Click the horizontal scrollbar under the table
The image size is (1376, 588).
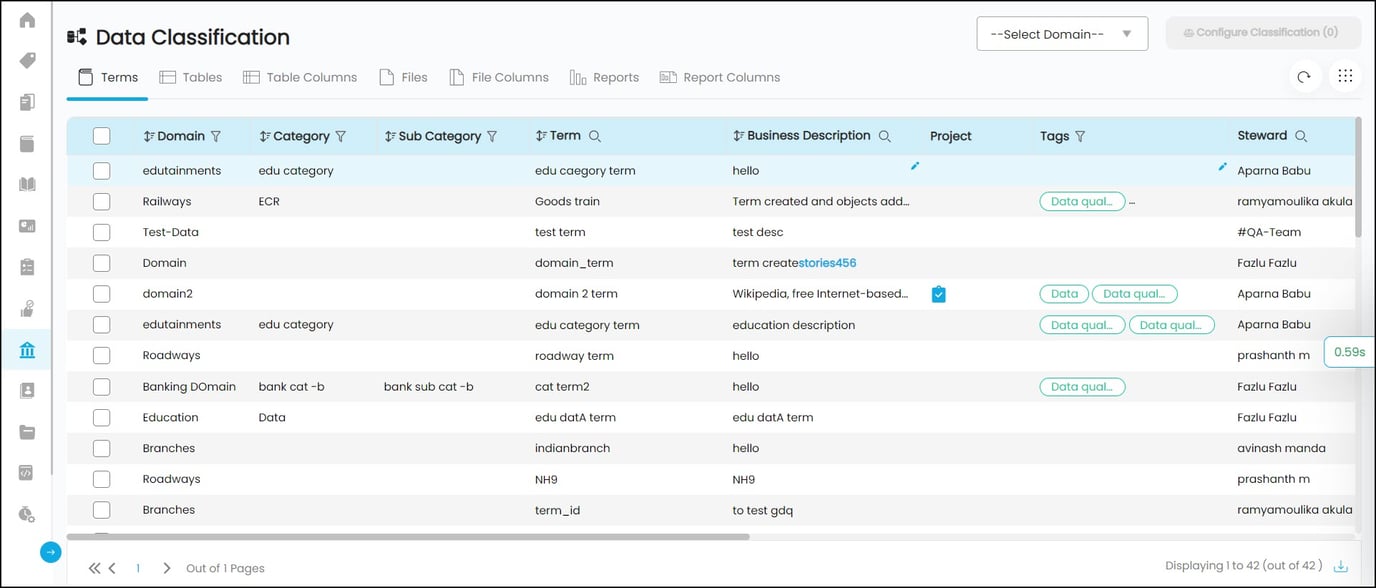(x=408, y=537)
